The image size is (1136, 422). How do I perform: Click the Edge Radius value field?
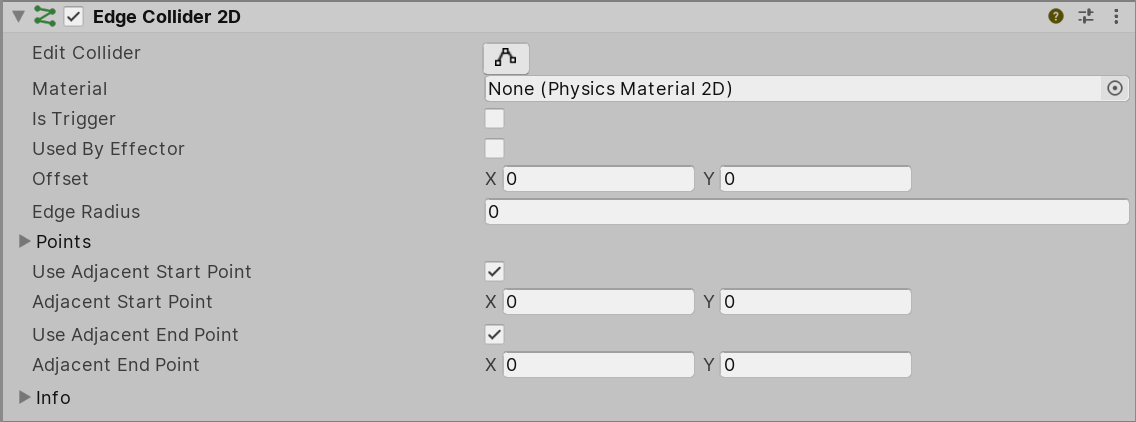[806, 212]
